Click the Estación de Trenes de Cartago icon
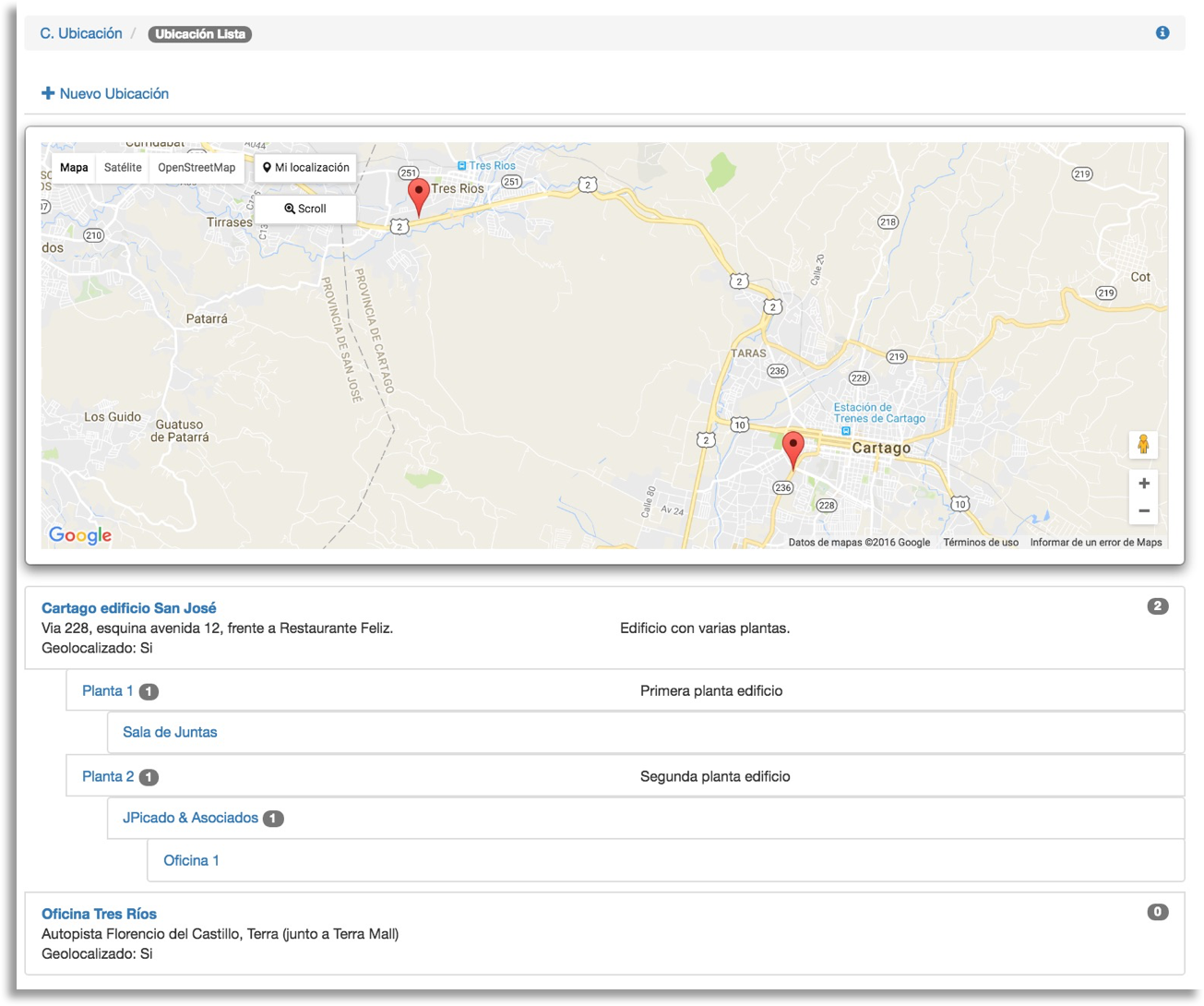This screenshot has width=1204, height=1006. 845,431
